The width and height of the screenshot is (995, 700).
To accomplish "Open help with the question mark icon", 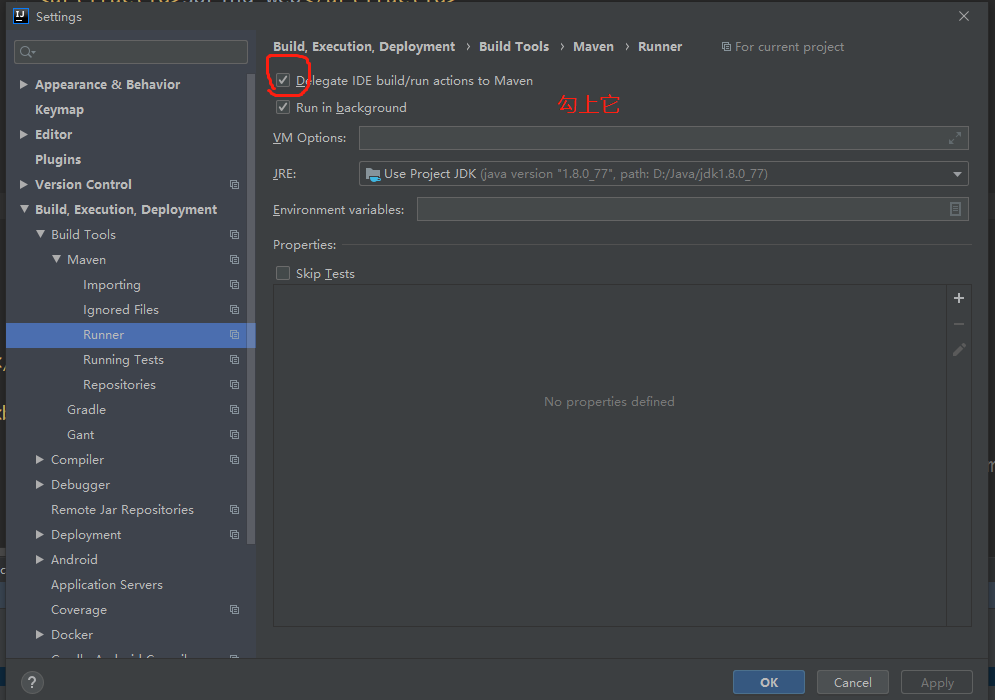I will coord(31,682).
